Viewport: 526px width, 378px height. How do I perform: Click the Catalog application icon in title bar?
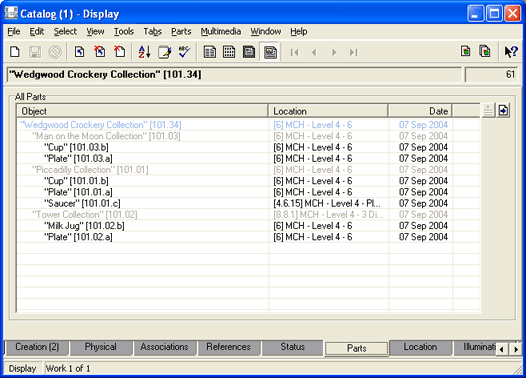[x=11, y=13]
